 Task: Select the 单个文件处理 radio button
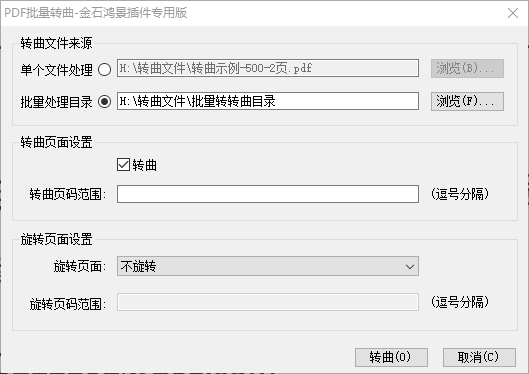105,70
